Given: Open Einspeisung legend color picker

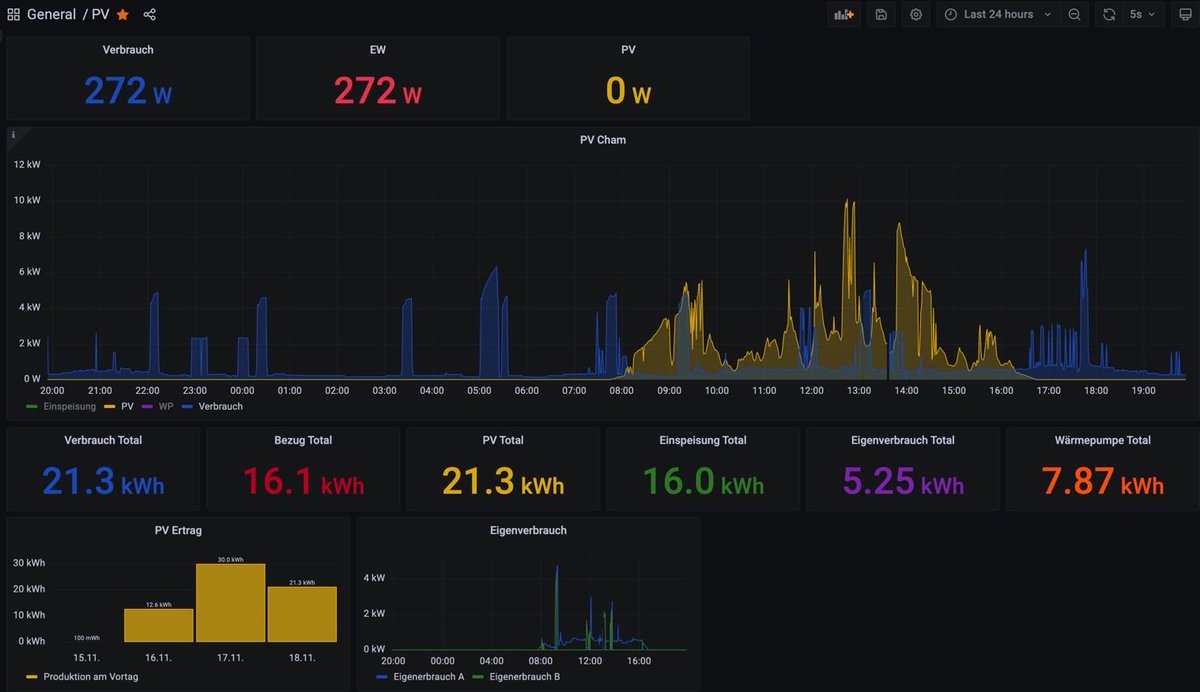Looking at the screenshot, I should pyautogui.click(x=33, y=407).
